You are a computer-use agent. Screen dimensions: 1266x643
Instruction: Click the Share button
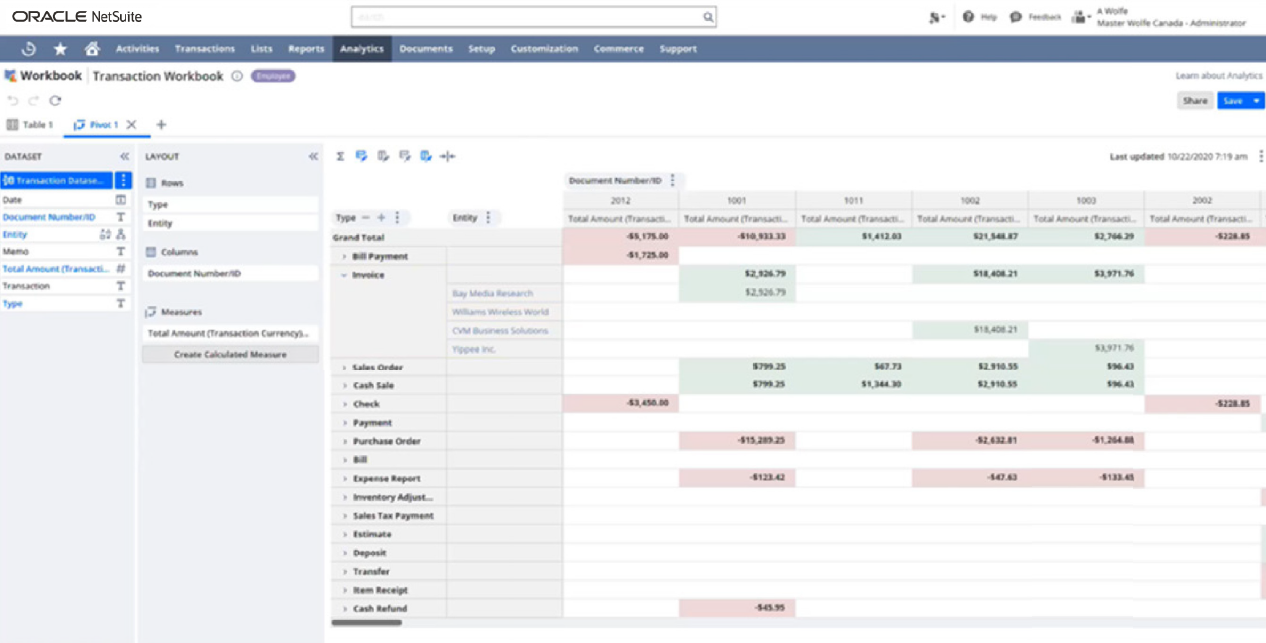click(1196, 101)
